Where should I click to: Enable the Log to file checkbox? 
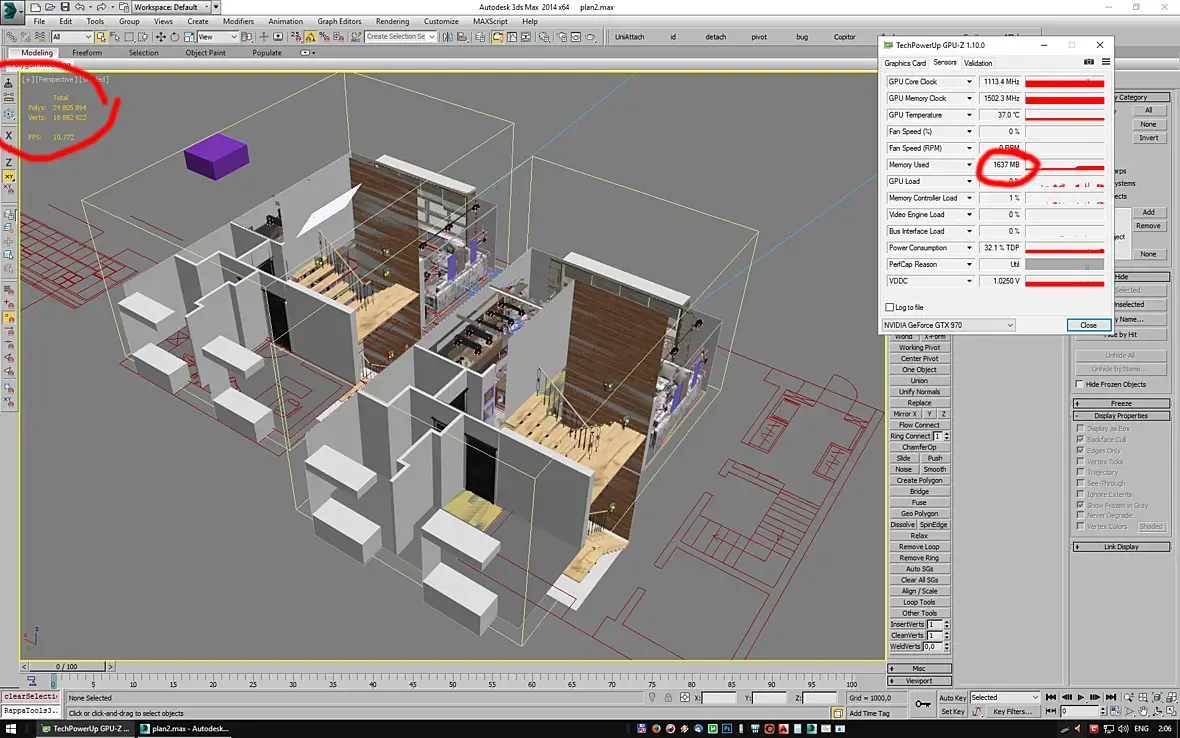tap(890, 307)
